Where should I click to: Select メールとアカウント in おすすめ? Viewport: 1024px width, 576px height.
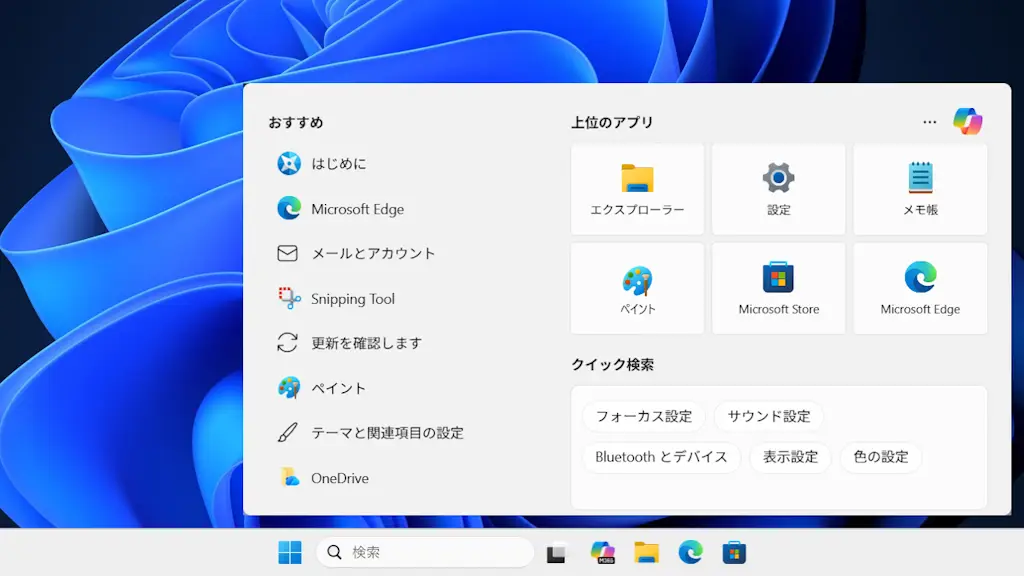(371, 254)
